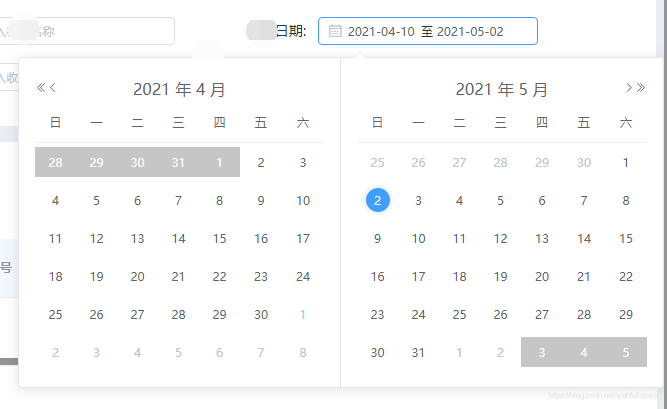Select May 6 in the right calendar
667x409 pixels.
pos(542,200)
